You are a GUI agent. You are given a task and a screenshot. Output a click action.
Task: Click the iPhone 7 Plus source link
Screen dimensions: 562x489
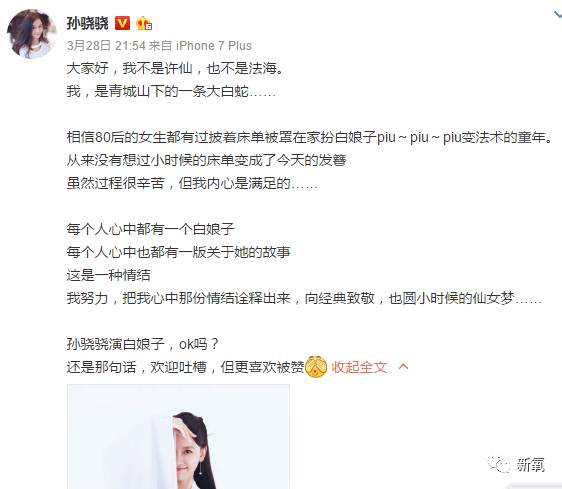(214, 46)
